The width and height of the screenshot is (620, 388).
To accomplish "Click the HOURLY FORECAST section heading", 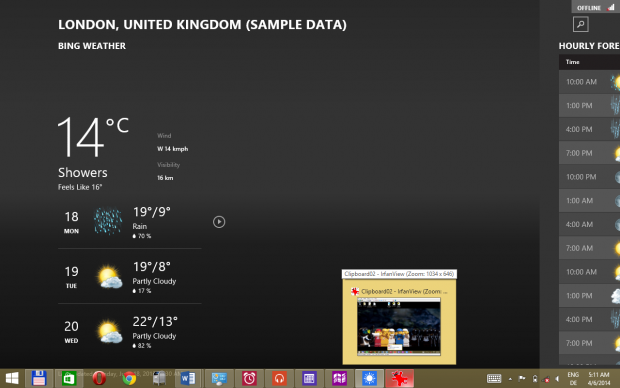I will [x=589, y=46].
